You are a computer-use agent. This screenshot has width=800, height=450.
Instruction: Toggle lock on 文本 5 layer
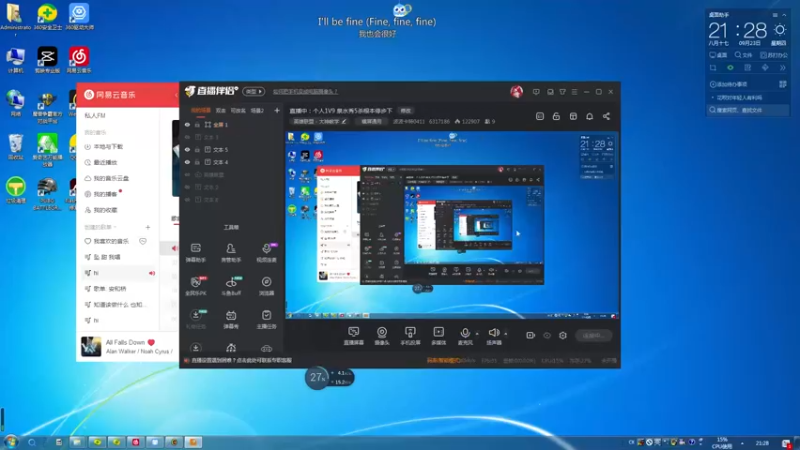(197, 149)
